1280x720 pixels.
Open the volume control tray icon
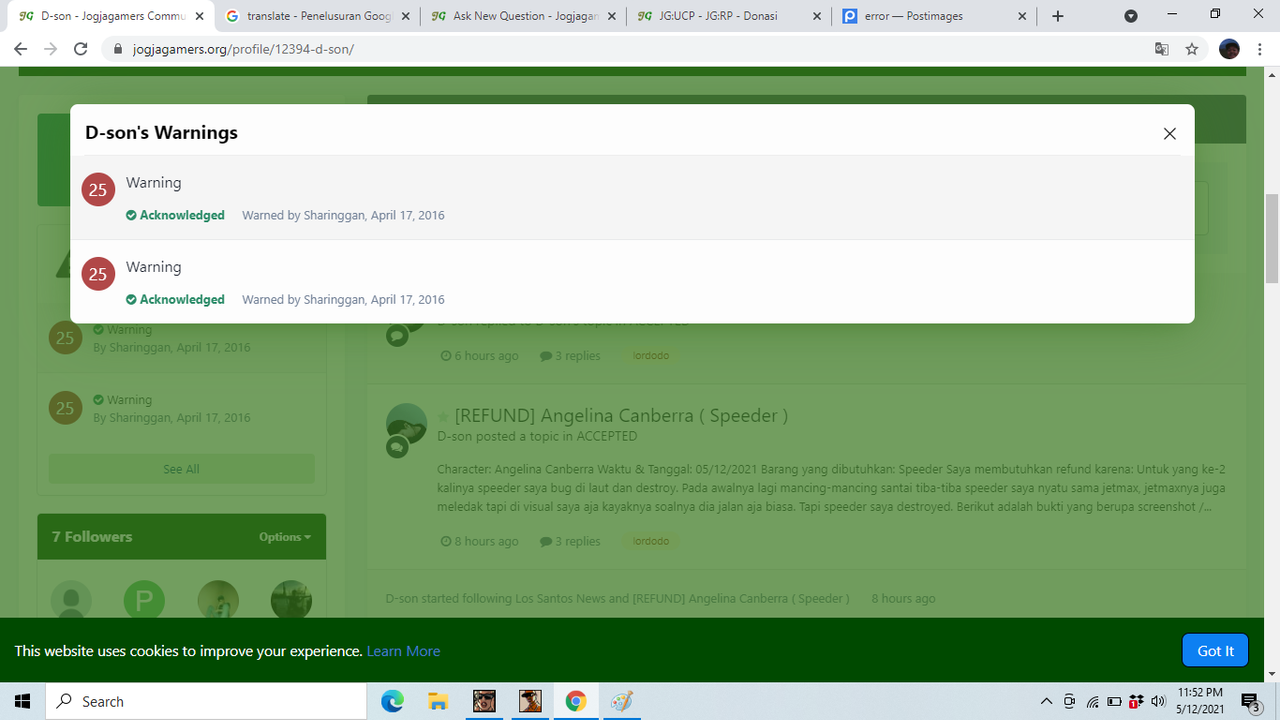(x=1159, y=701)
